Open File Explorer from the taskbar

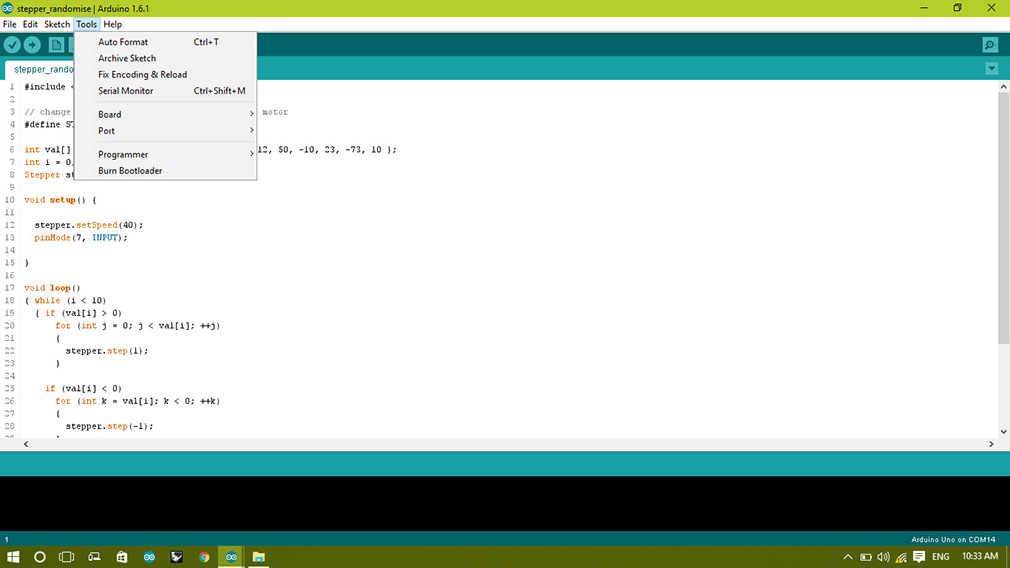pyautogui.click(x=258, y=557)
